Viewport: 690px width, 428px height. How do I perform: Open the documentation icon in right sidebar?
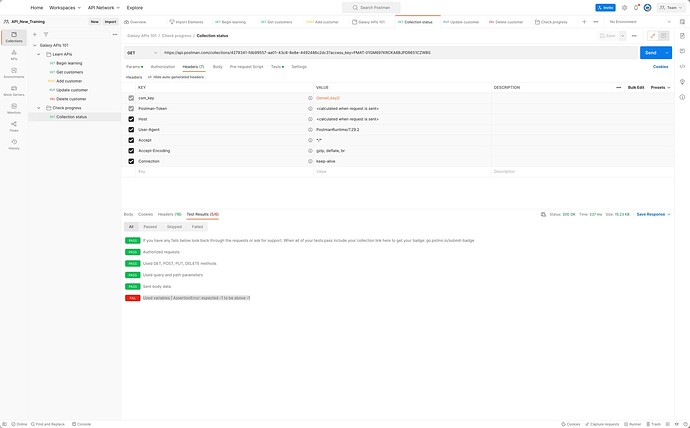click(682, 36)
